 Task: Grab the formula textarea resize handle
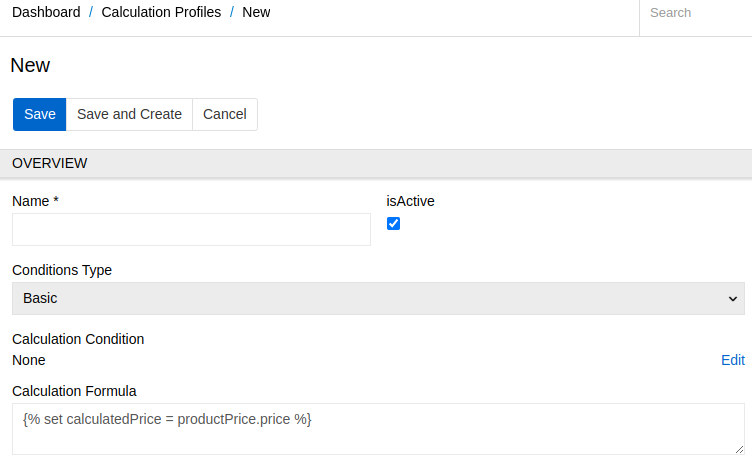pos(739,449)
